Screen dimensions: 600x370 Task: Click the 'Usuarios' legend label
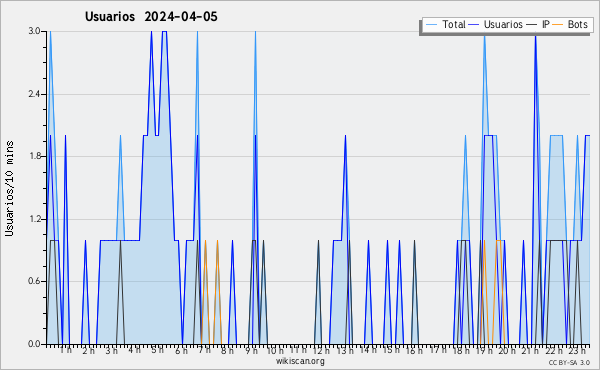[x=503, y=24]
